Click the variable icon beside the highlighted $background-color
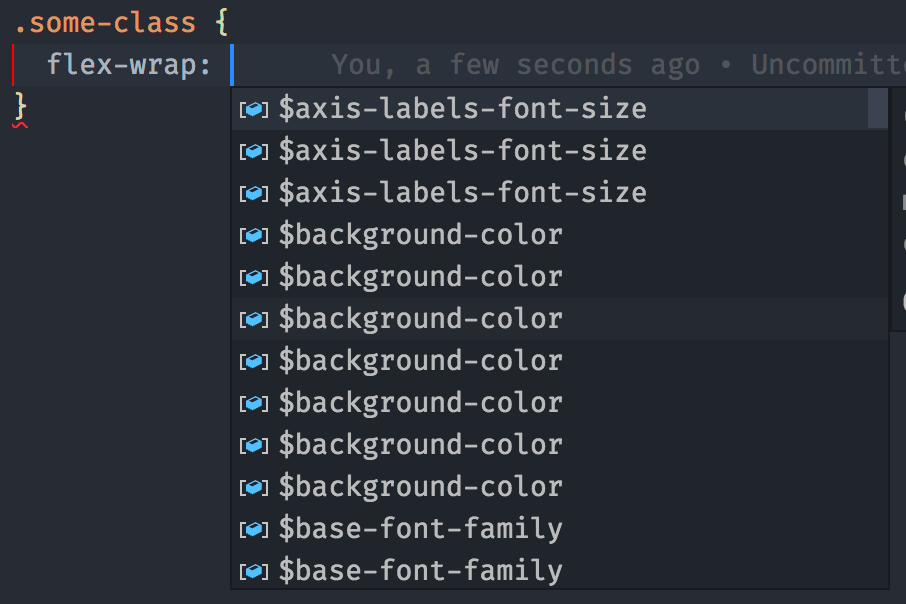Viewport: 906px width, 604px height. [254, 318]
